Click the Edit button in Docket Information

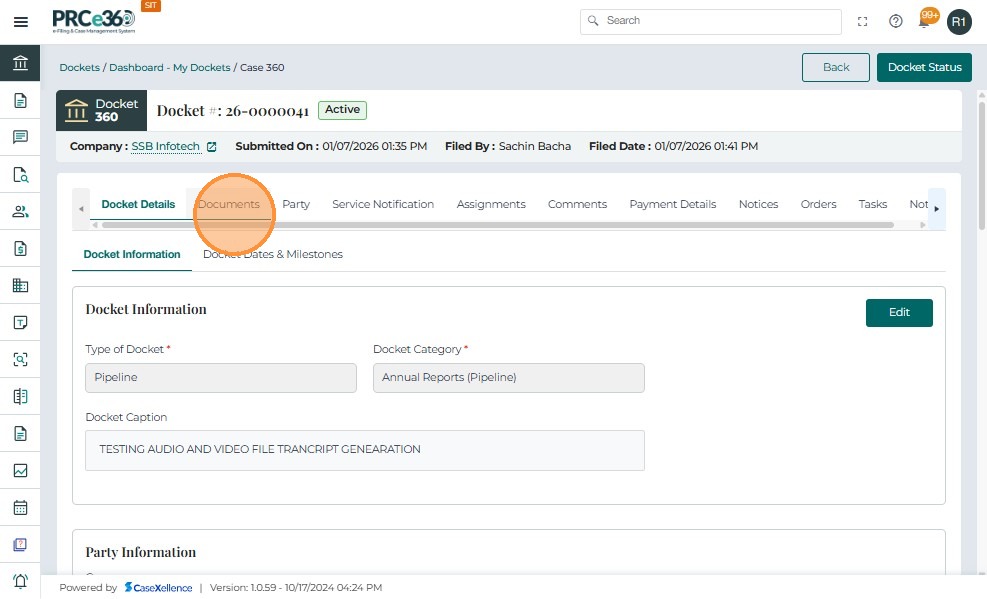(x=899, y=312)
